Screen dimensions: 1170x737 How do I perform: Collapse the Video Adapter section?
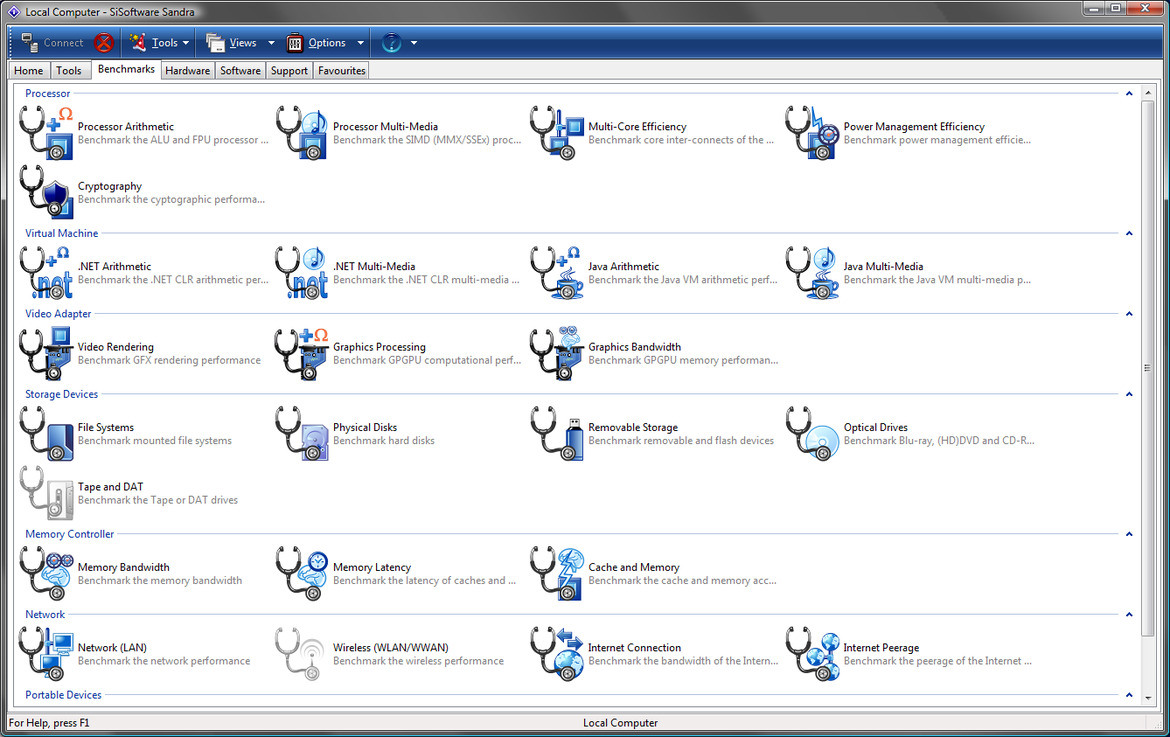click(1129, 314)
